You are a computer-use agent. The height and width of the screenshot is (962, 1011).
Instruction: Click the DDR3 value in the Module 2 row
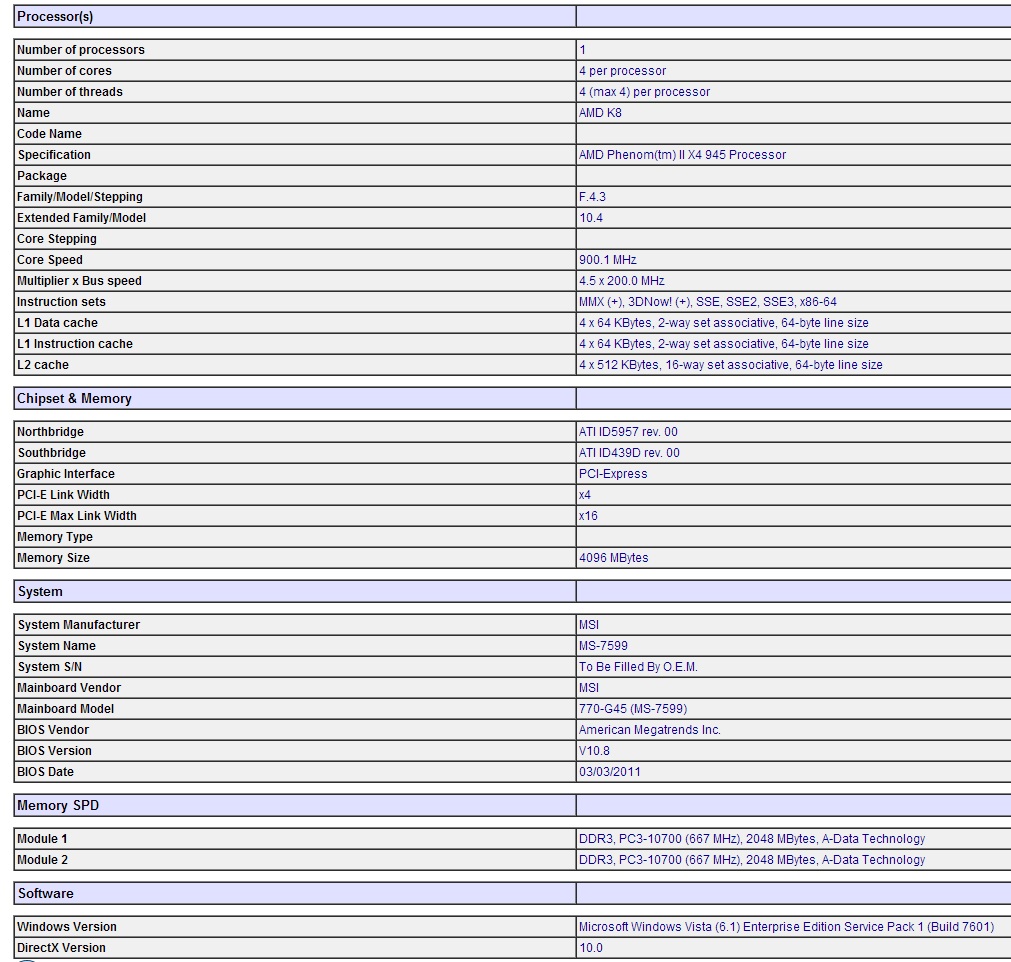[x=752, y=860]
